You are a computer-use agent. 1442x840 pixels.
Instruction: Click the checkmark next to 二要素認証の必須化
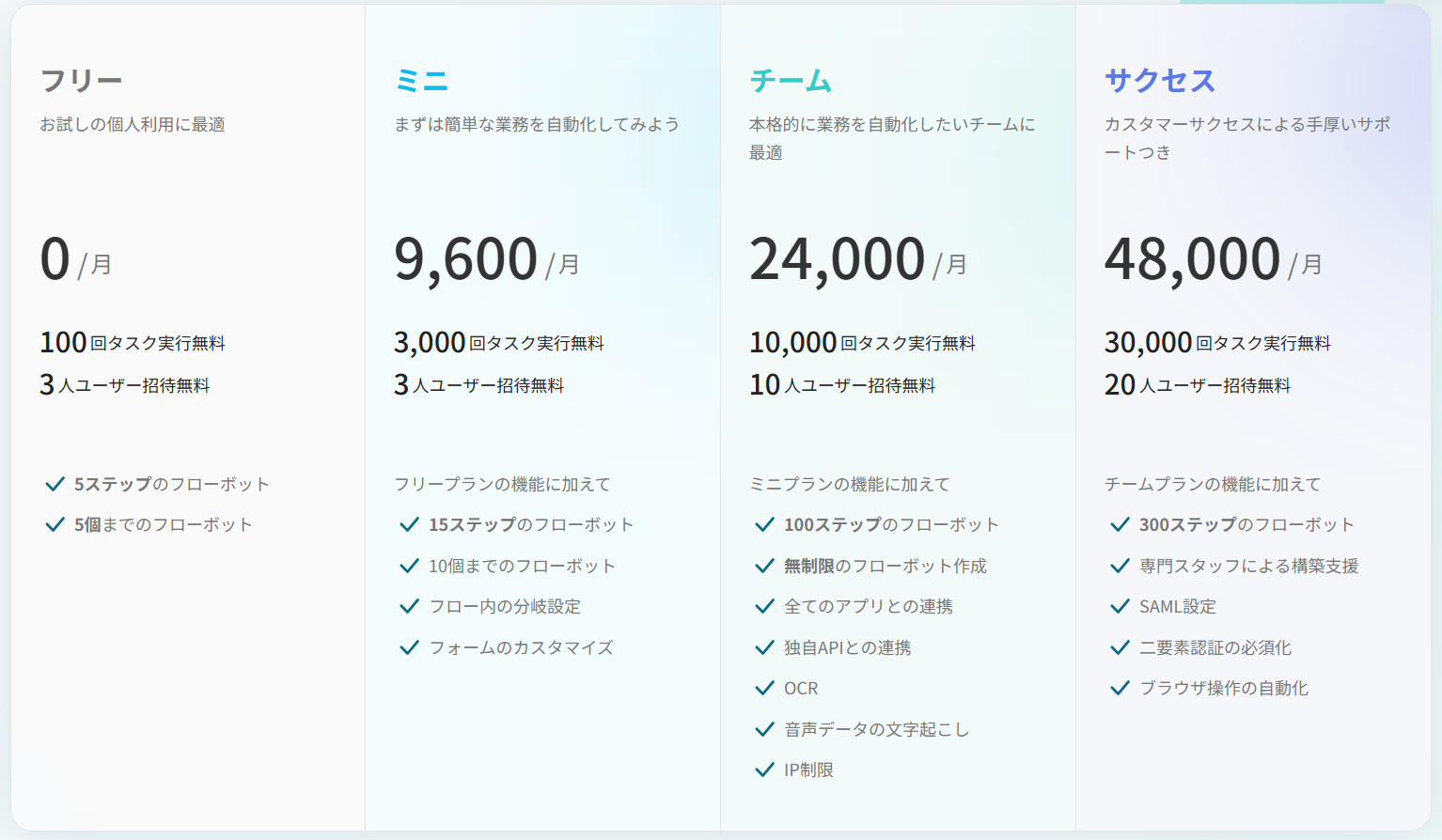coord(1120,647)
